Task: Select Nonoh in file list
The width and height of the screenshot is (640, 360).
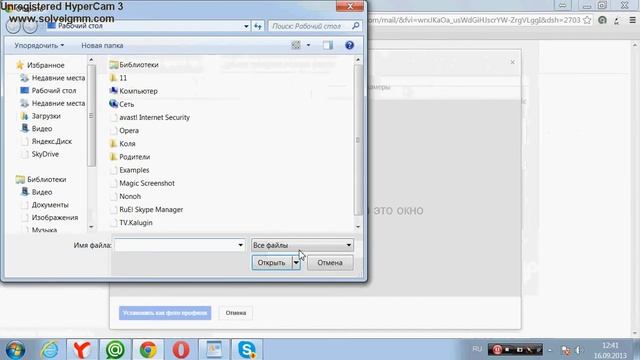Action: tap(130, 196)
